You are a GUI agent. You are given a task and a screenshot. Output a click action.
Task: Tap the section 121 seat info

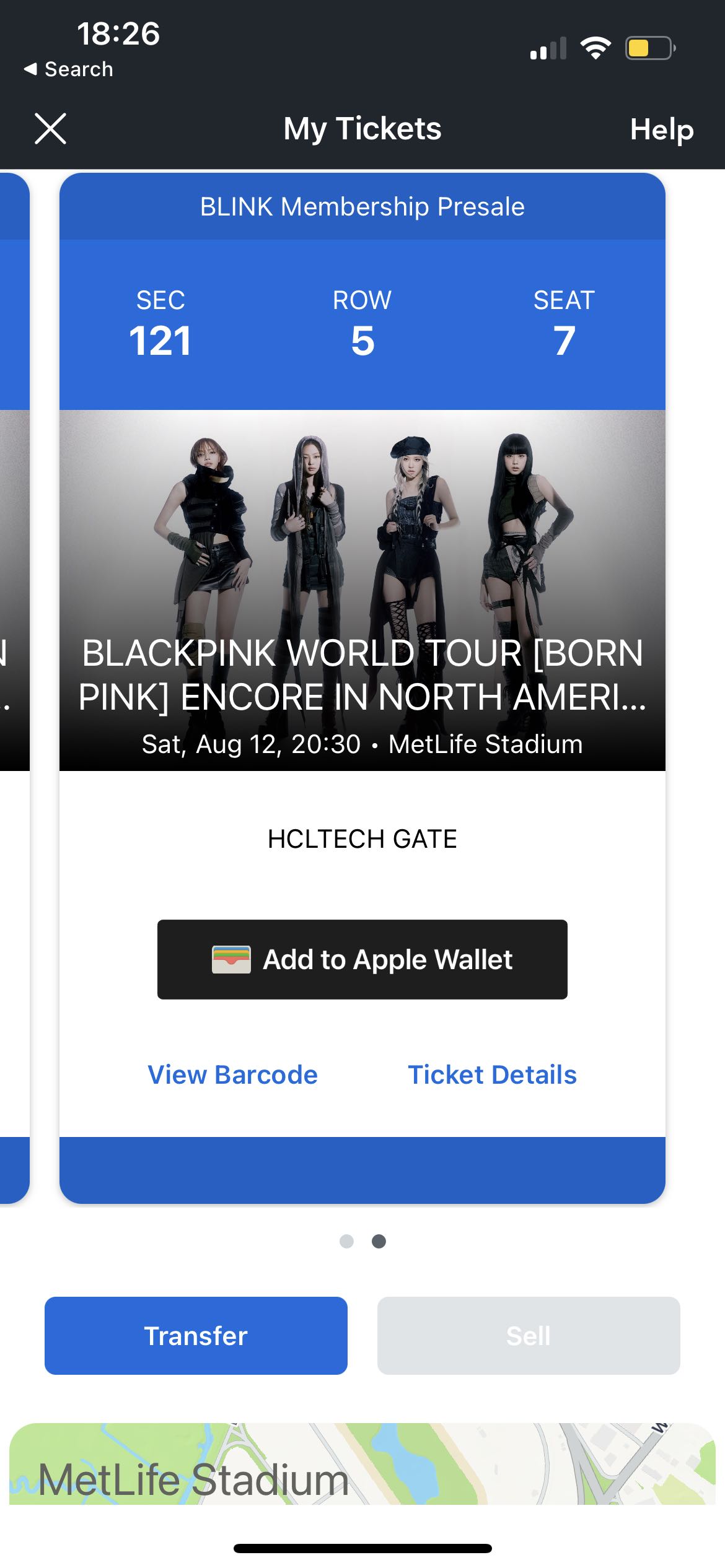click(x=160, y=324)
